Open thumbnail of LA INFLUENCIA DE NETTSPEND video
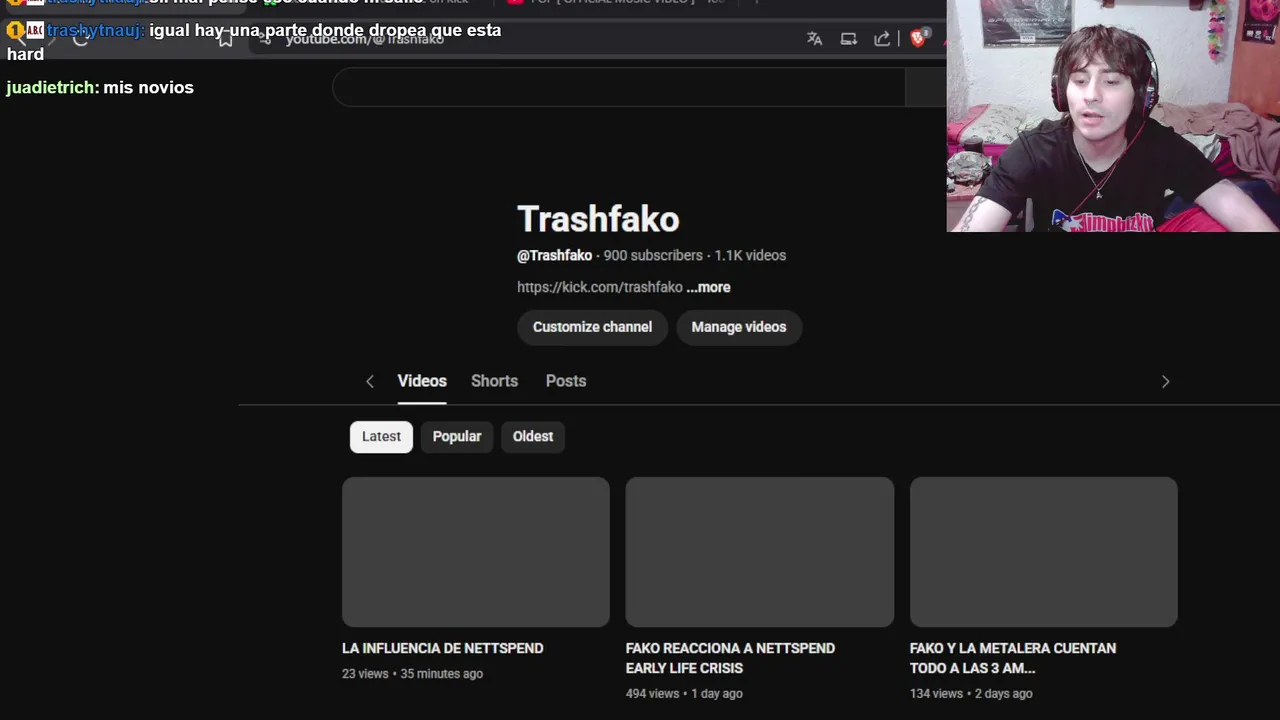The width and height of the screenshot is (1280, 720). [x=476, y=552]
